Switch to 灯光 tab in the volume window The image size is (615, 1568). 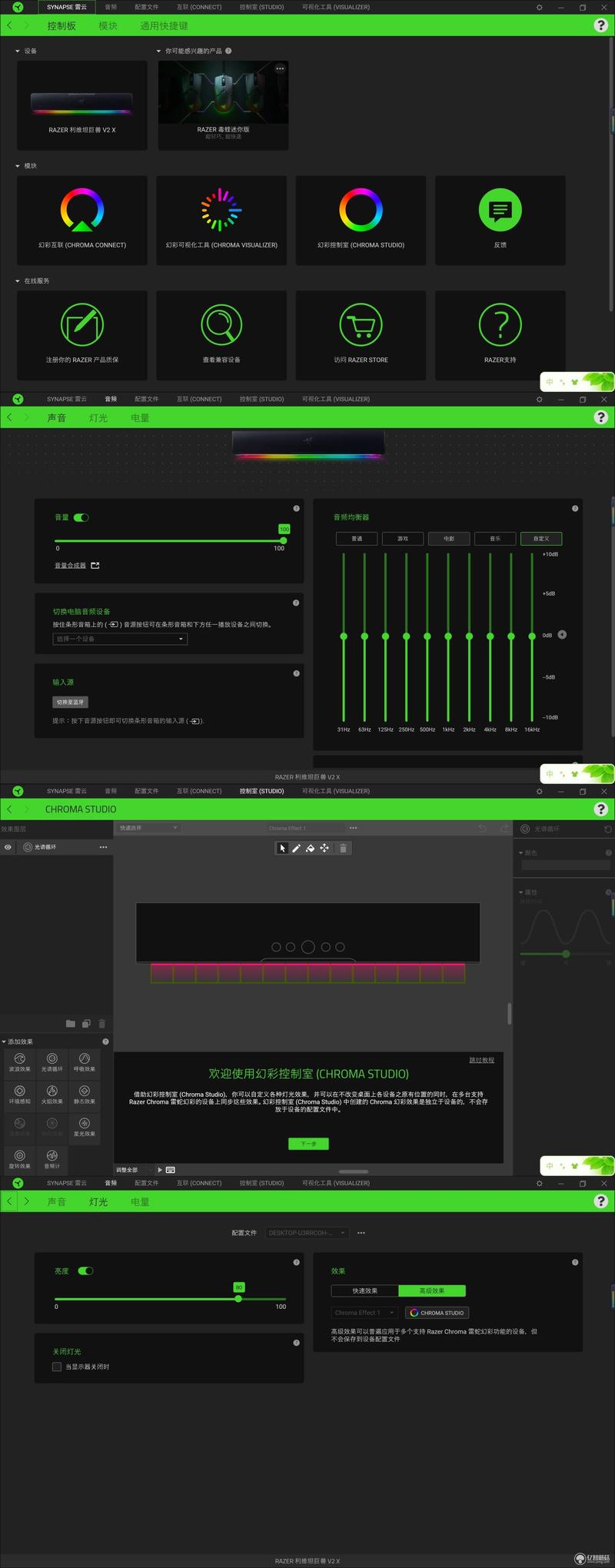[x=98, y=417]
